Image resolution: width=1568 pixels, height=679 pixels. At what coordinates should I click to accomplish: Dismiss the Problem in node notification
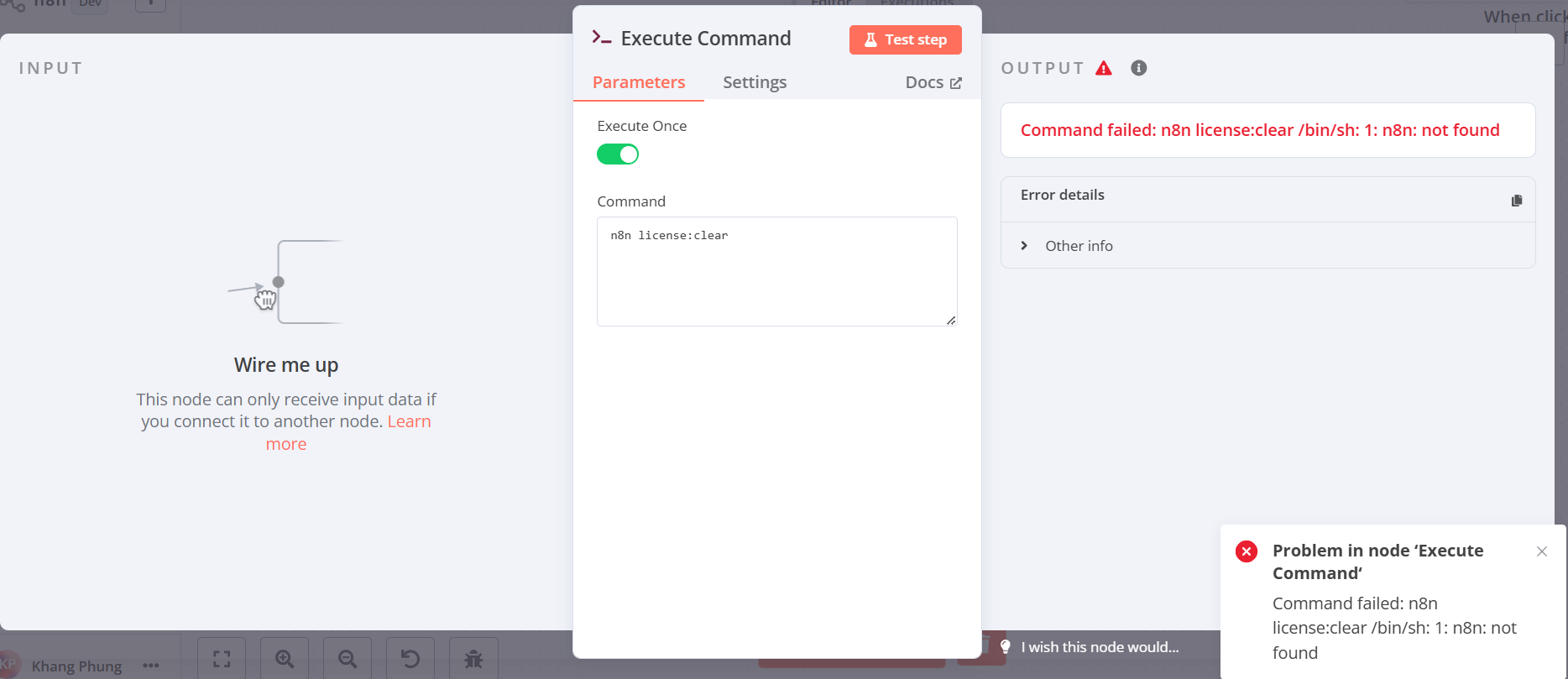click(x=1542, y=551)
